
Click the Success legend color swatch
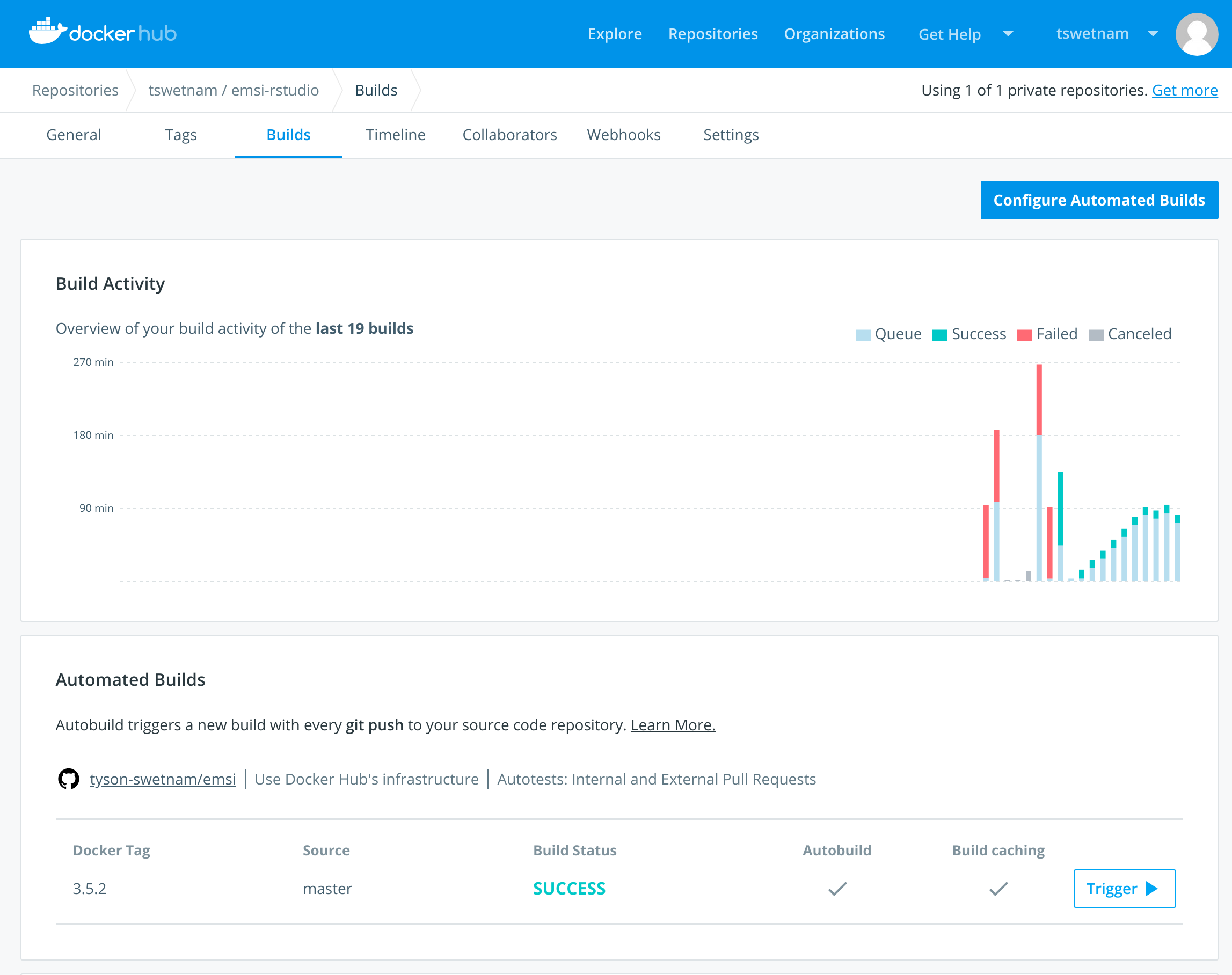[x=939, y=335]
